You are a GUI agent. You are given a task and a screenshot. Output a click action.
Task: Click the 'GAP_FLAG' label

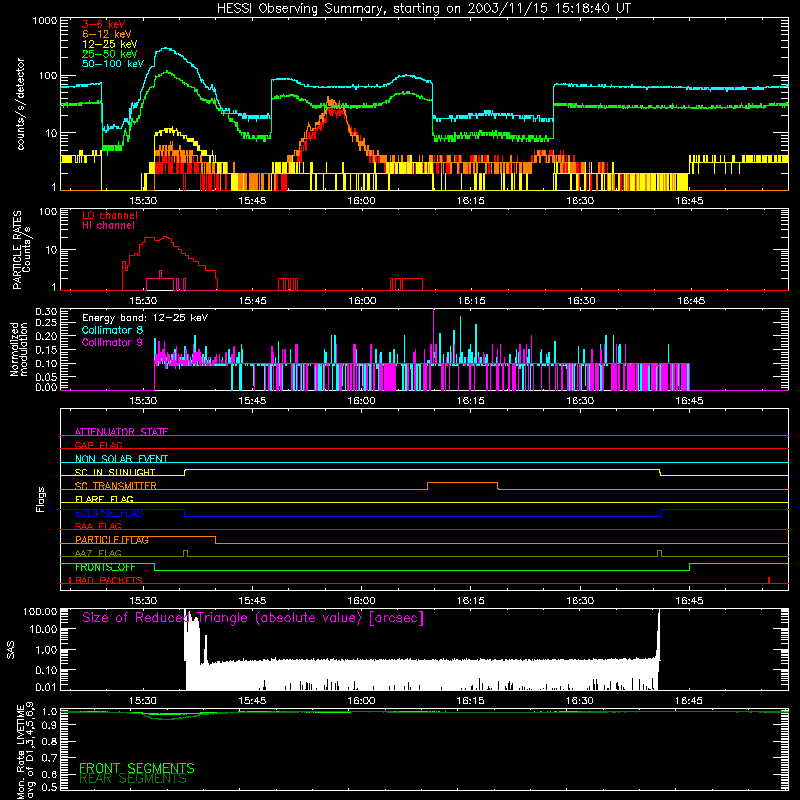pos(98,445)
